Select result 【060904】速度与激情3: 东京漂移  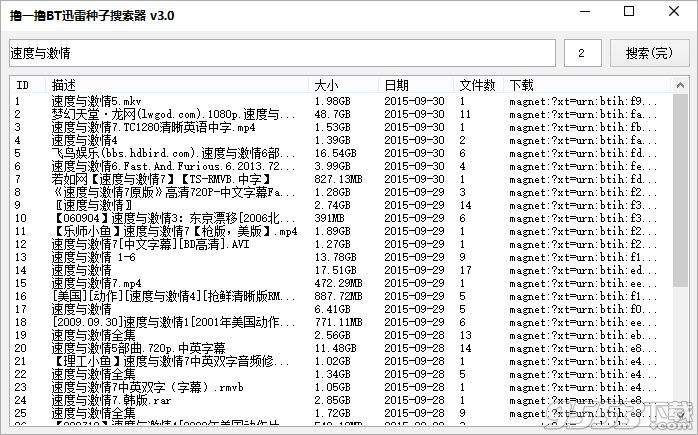(x=173, y=218)
